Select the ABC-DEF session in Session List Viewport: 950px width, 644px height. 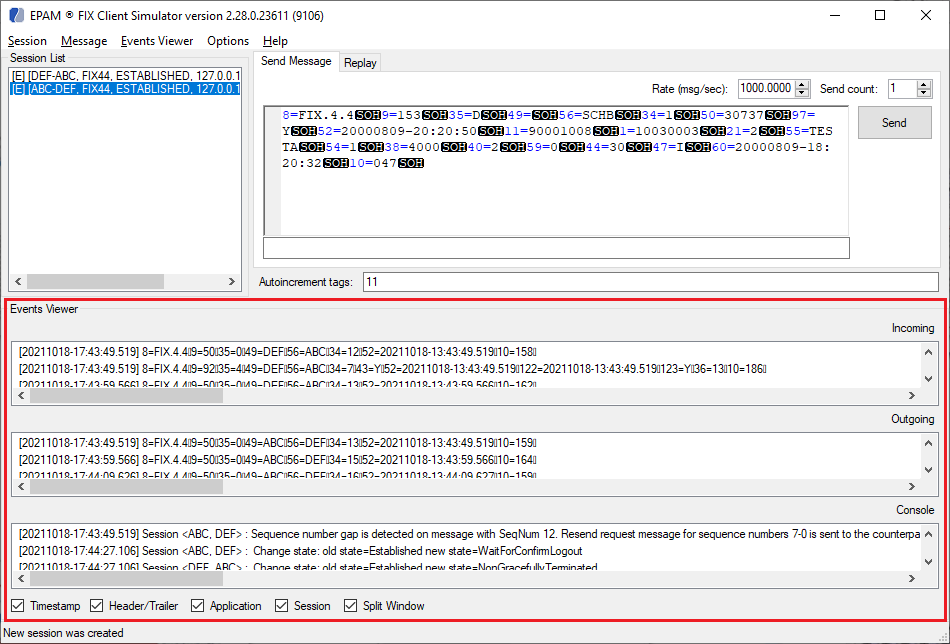point(125,89)
